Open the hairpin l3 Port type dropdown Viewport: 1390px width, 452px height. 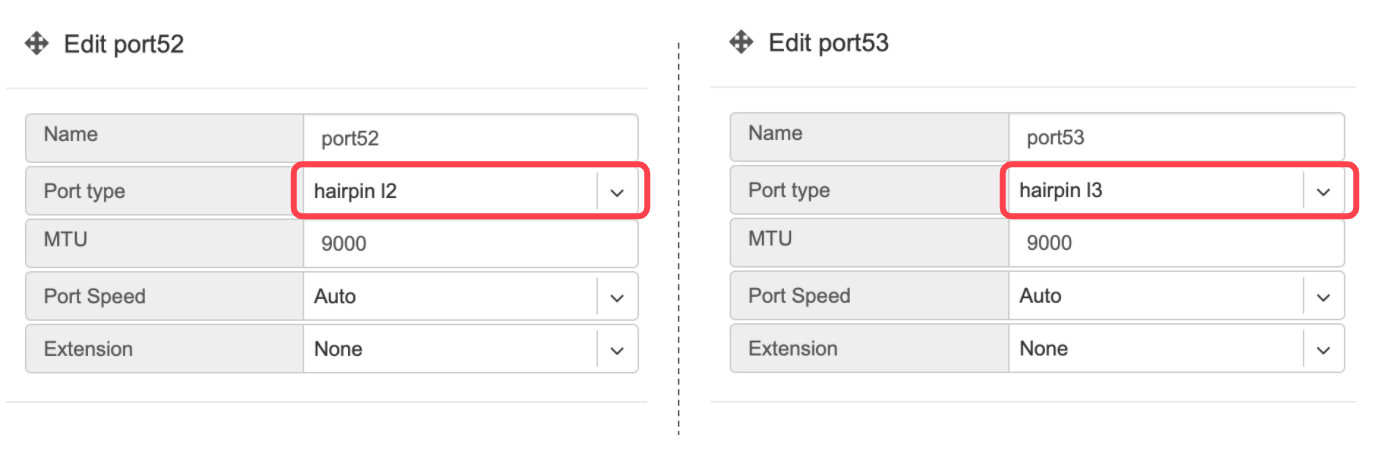tap(1177, 190)
